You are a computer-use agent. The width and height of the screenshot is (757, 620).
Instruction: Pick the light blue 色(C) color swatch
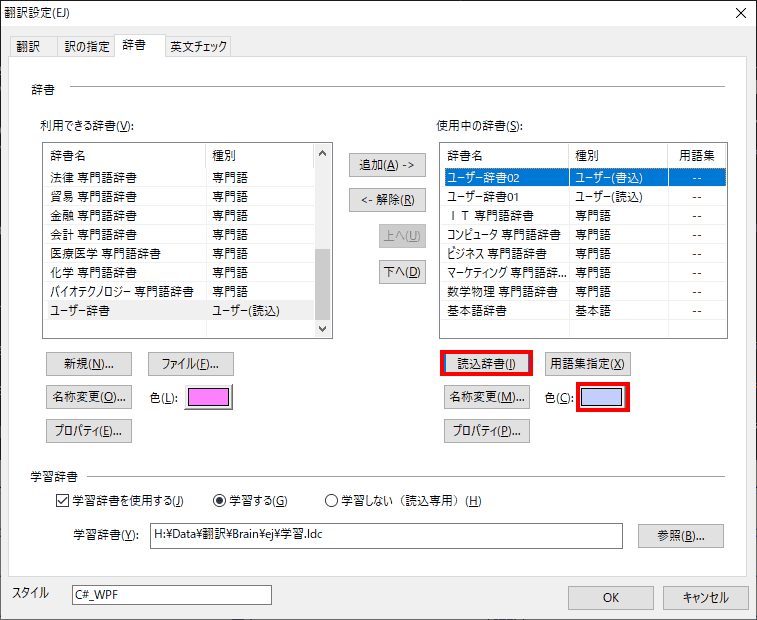[602, 397]
